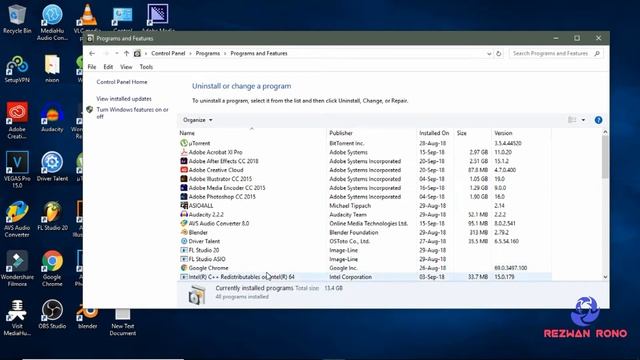Screen dimensions: 640x360
Task: Expand the address bar history dropdown
Action: (x=489, y=53)
